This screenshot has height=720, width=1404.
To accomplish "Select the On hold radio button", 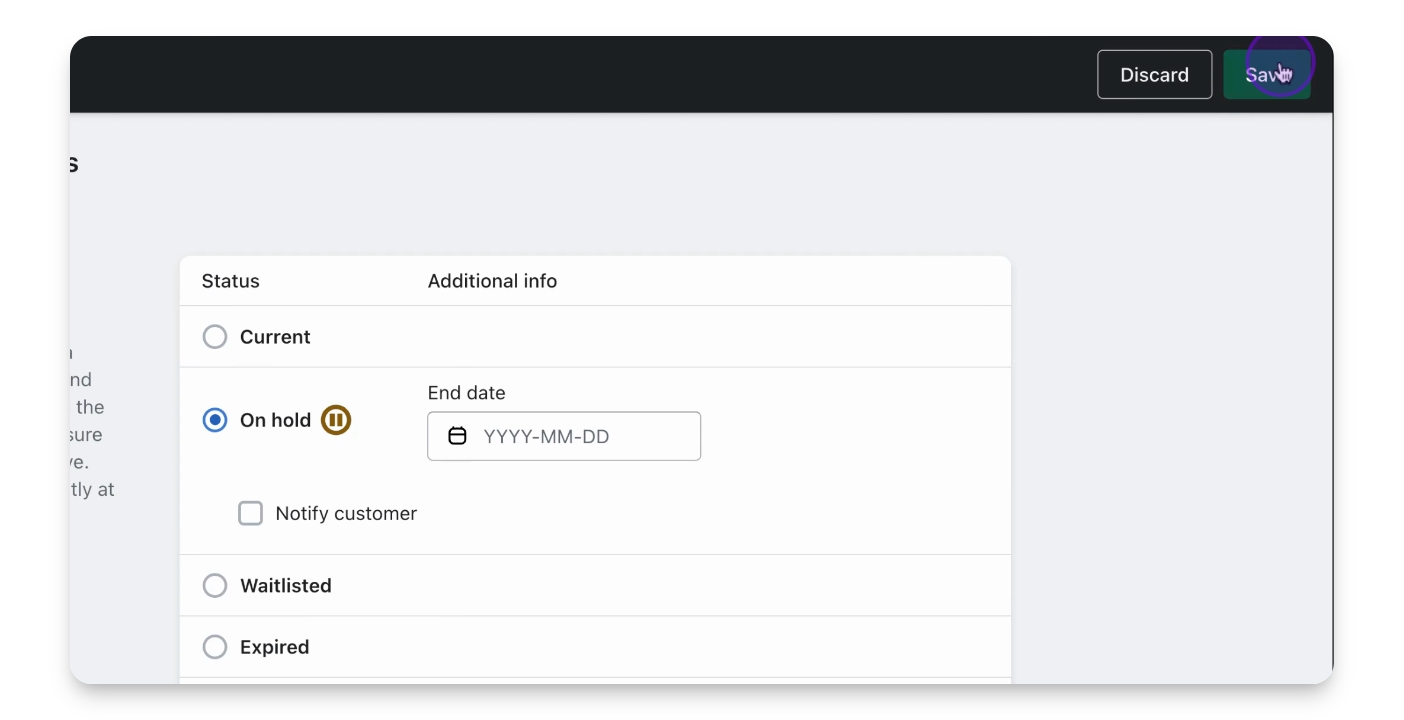I will [x=215, y=420].
